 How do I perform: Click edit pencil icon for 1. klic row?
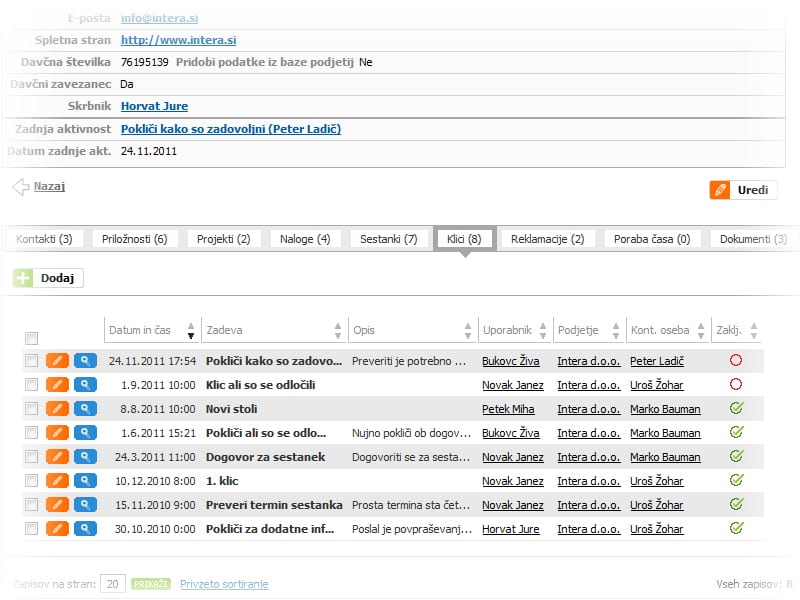pos(58,480)
